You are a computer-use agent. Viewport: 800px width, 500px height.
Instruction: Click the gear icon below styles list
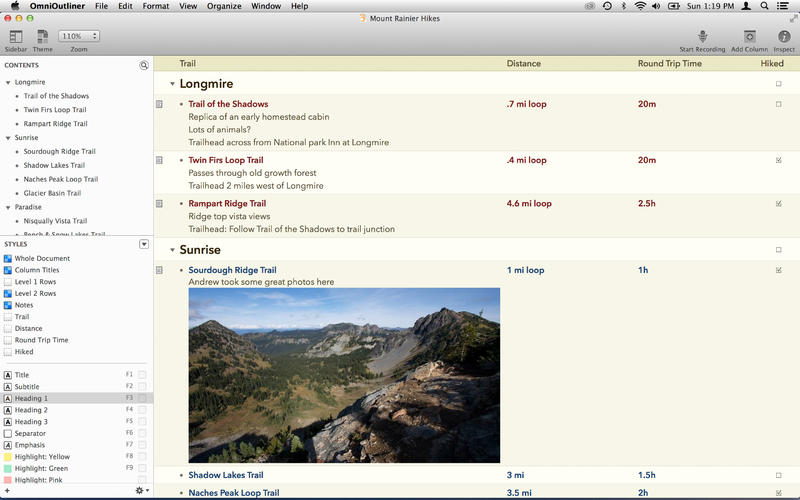click(140, 490)
